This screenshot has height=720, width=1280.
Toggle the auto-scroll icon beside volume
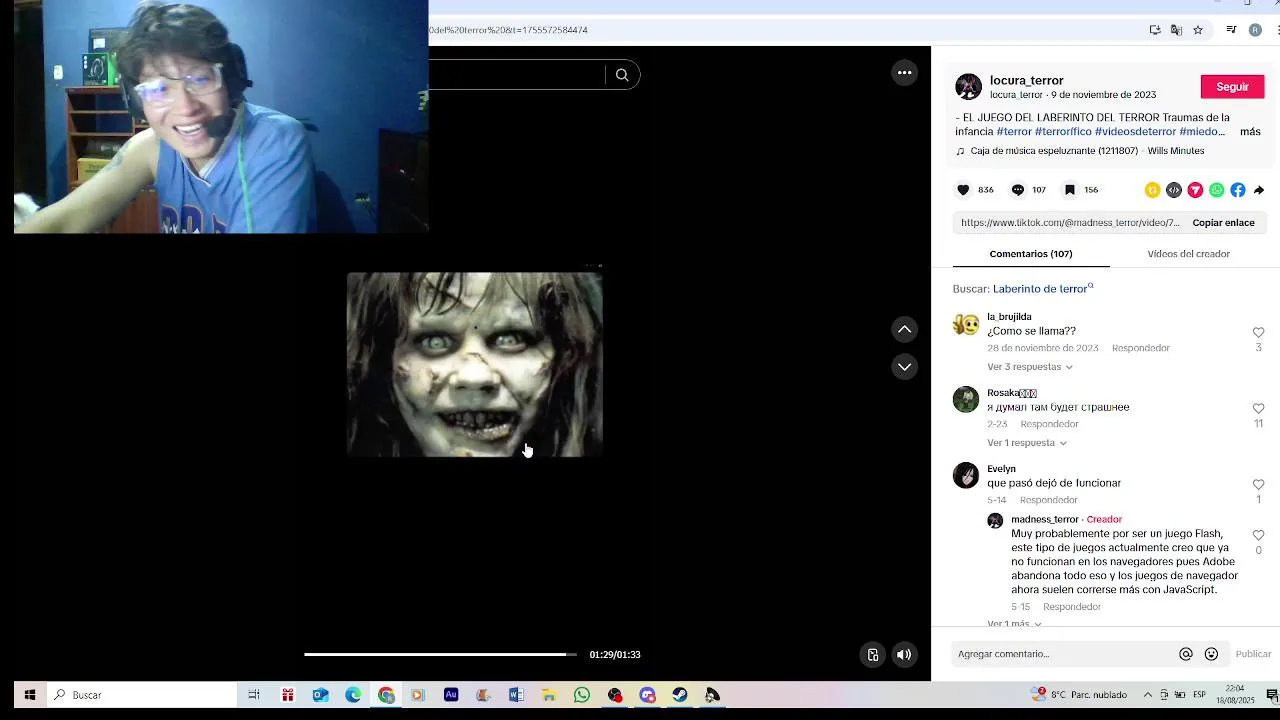click(873, 655)
